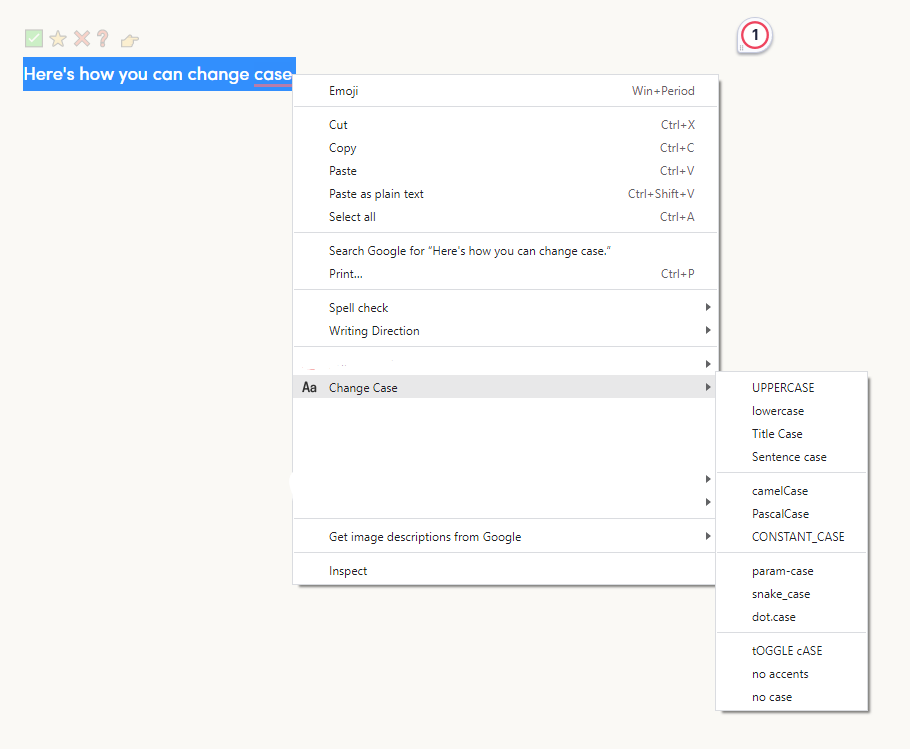Click the red X cross icon
Image resolution: width=910 pixels, height=749 pixels.
click(x=82, y=39)
